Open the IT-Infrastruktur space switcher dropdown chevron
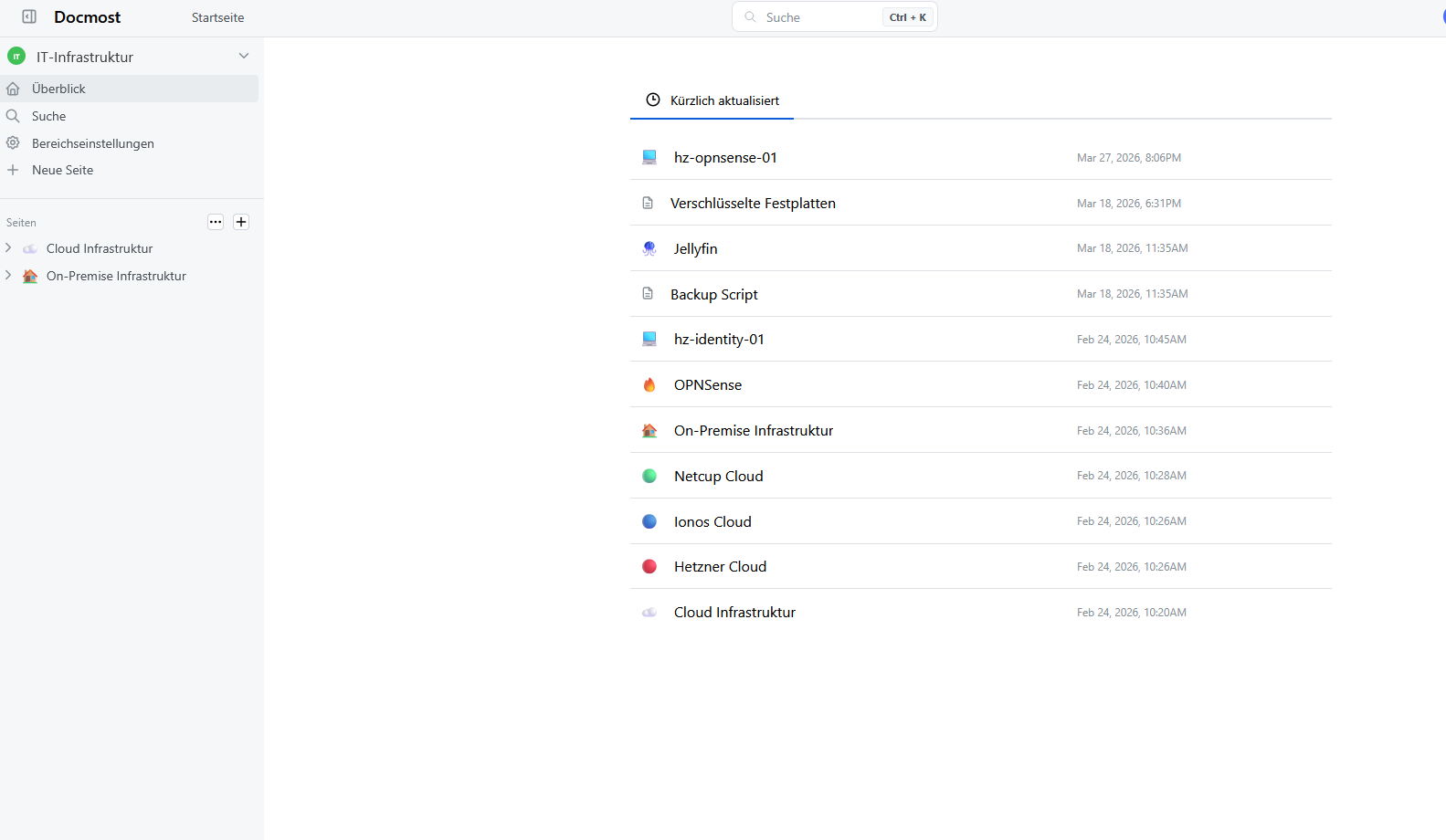This screenshot has height=840, width=1446. [244, 56]
